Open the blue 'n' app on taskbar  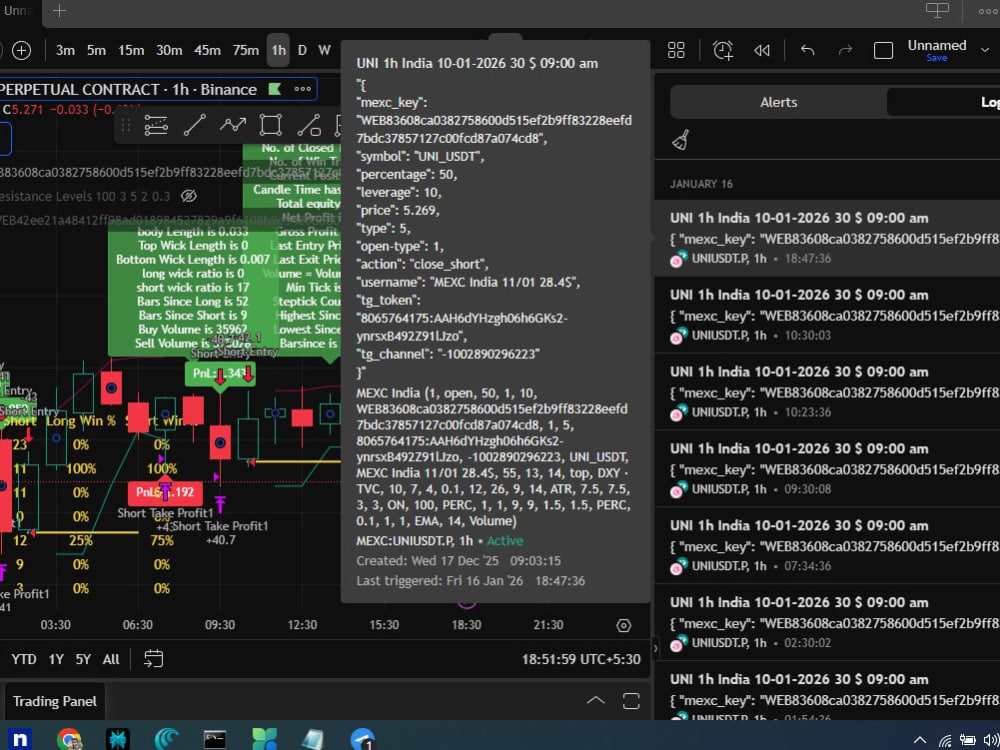coord(19,739)
